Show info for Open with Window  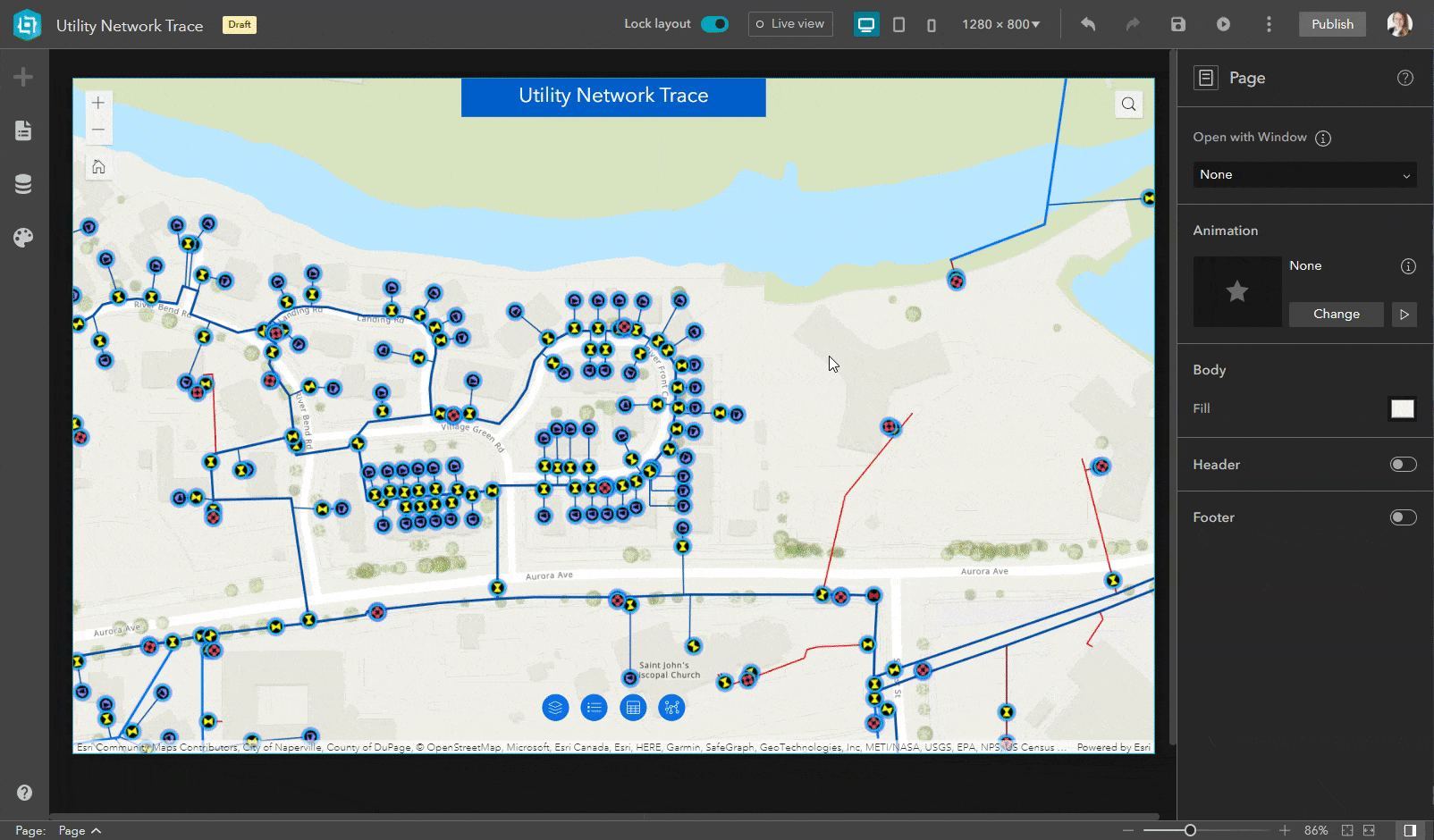[x=1324, y=138]
